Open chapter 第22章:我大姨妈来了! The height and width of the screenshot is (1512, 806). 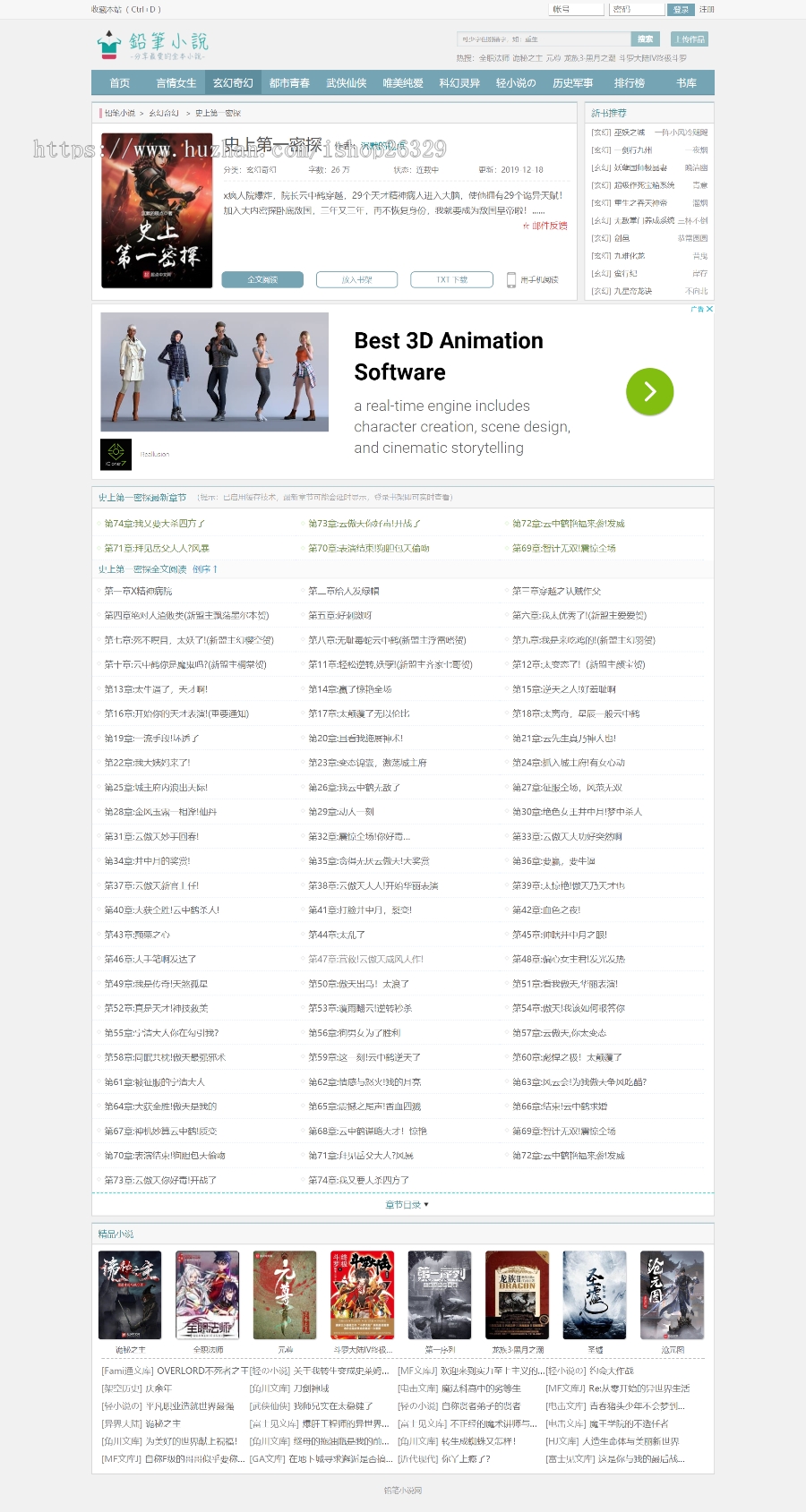(148, 763)
